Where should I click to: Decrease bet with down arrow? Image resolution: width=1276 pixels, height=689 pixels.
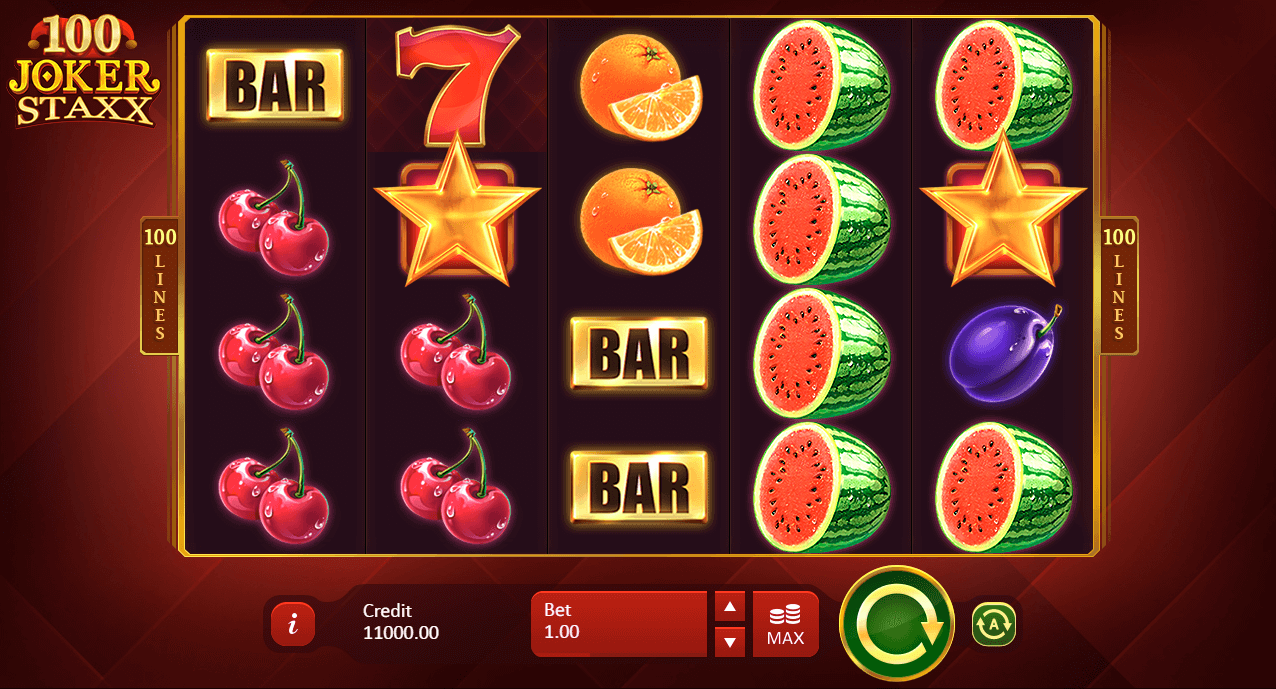(730, 642)
